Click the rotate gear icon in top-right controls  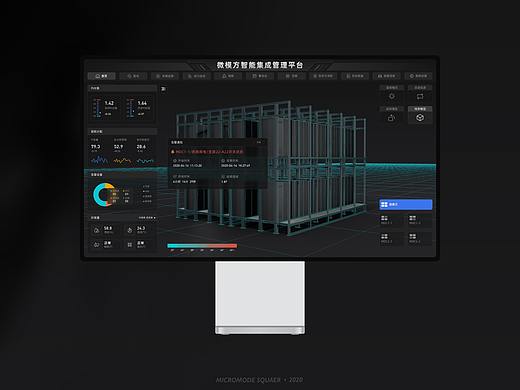pos(392,96)
